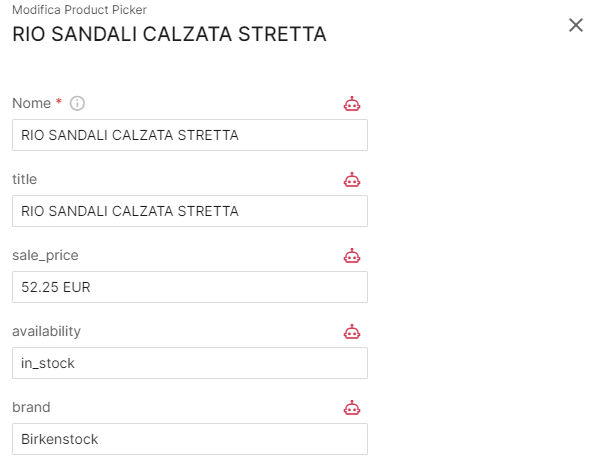Screen dimensions: 600x456
Task: Select the availability field containing in_stock
Action: [190, 363]
